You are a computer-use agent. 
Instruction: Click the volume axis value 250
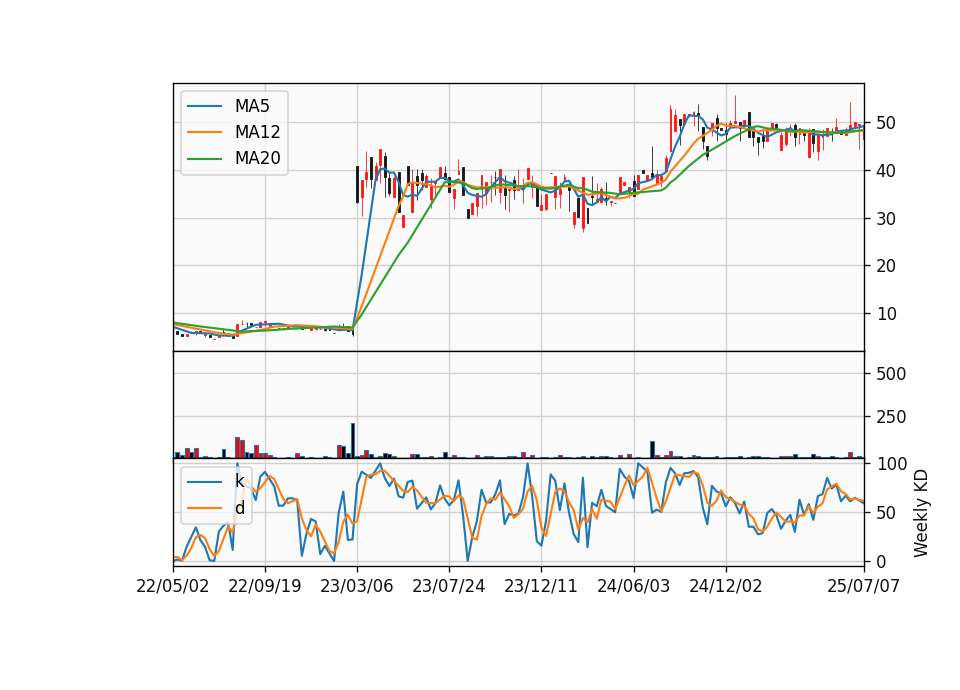click(891, 417)
